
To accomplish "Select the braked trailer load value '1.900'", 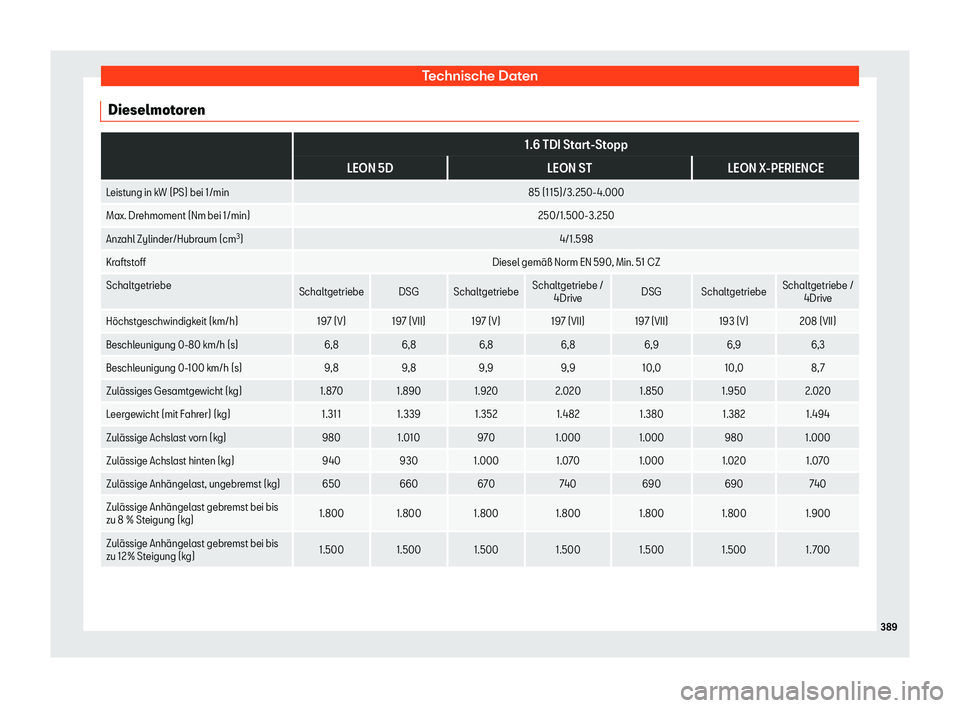I will pos(817,513).
